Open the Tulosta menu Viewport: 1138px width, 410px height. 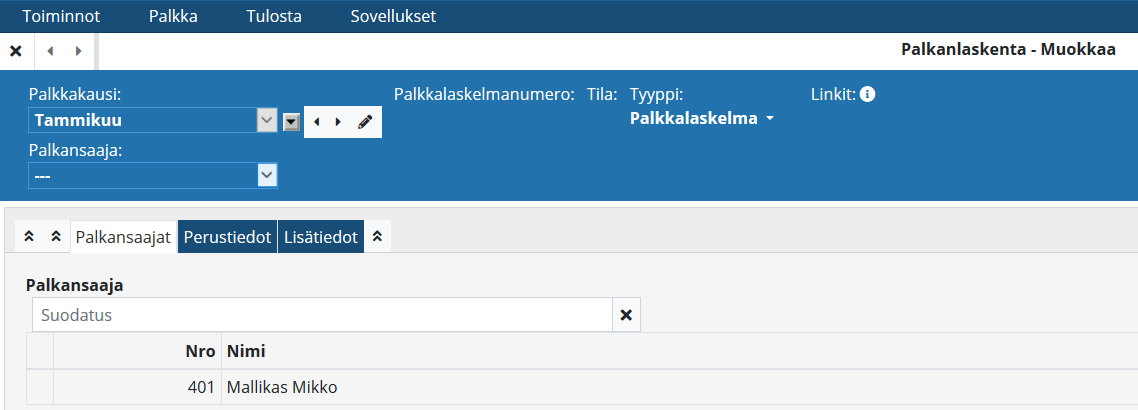[274, 17]
